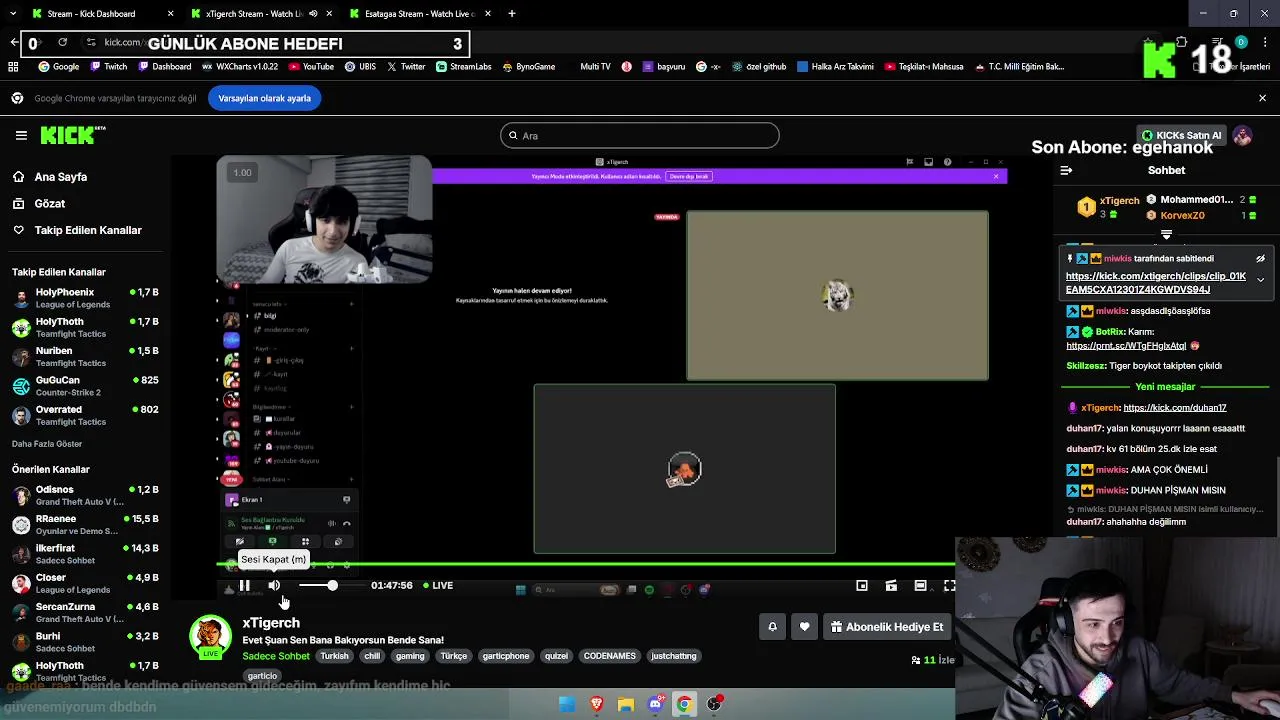Open xTigerch channel avatar
The image size is (1280, 720).
click(x=210, y=637)
